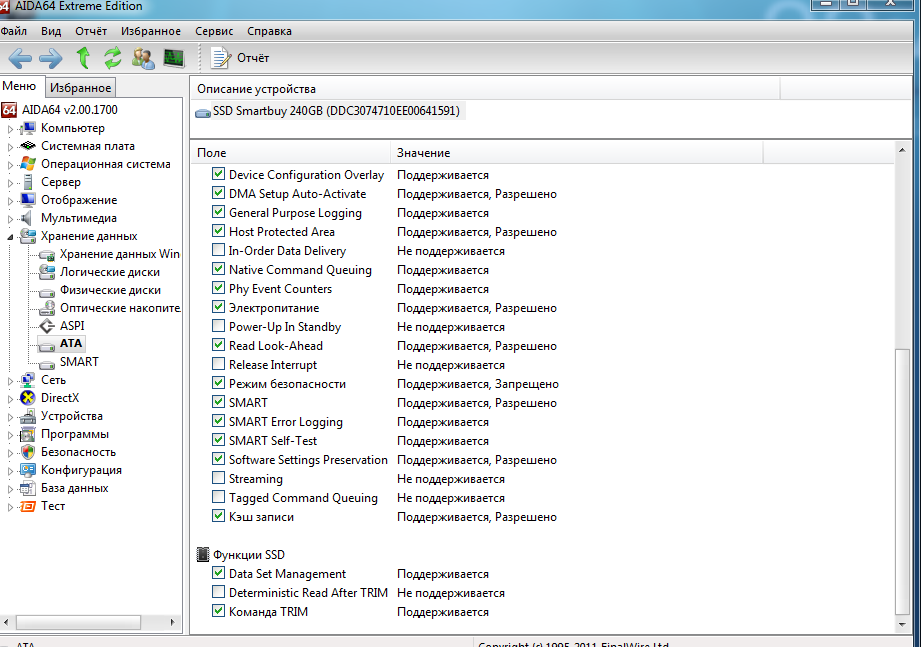Toggle Streaming checkbox
This screenshot has height=647, width=921.
(219, 478)
